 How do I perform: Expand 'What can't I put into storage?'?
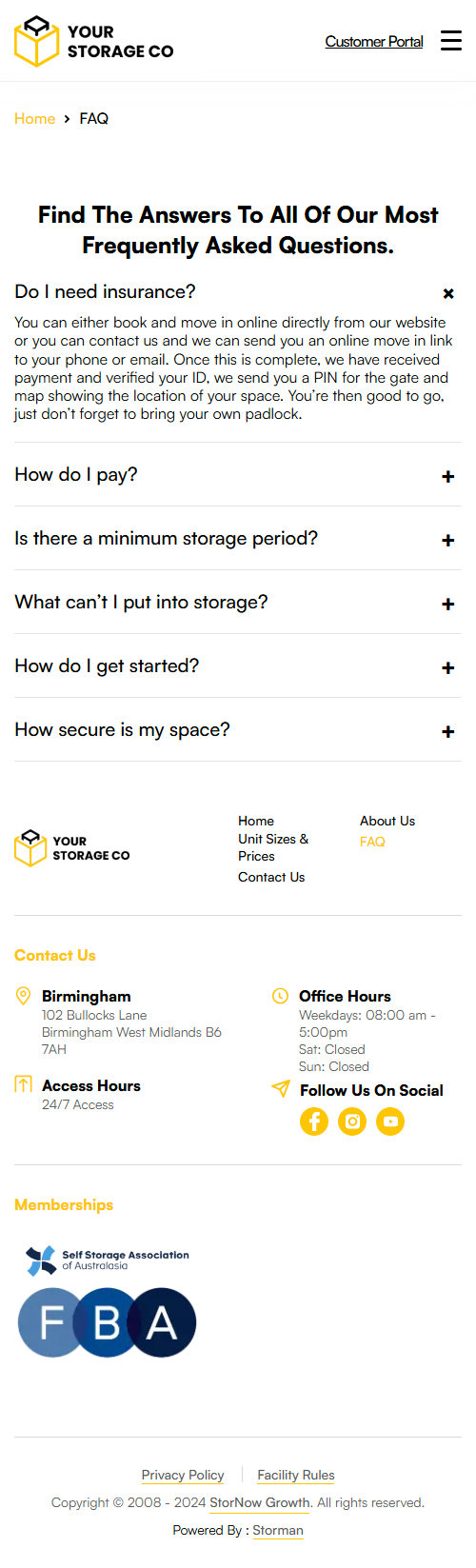238,602
